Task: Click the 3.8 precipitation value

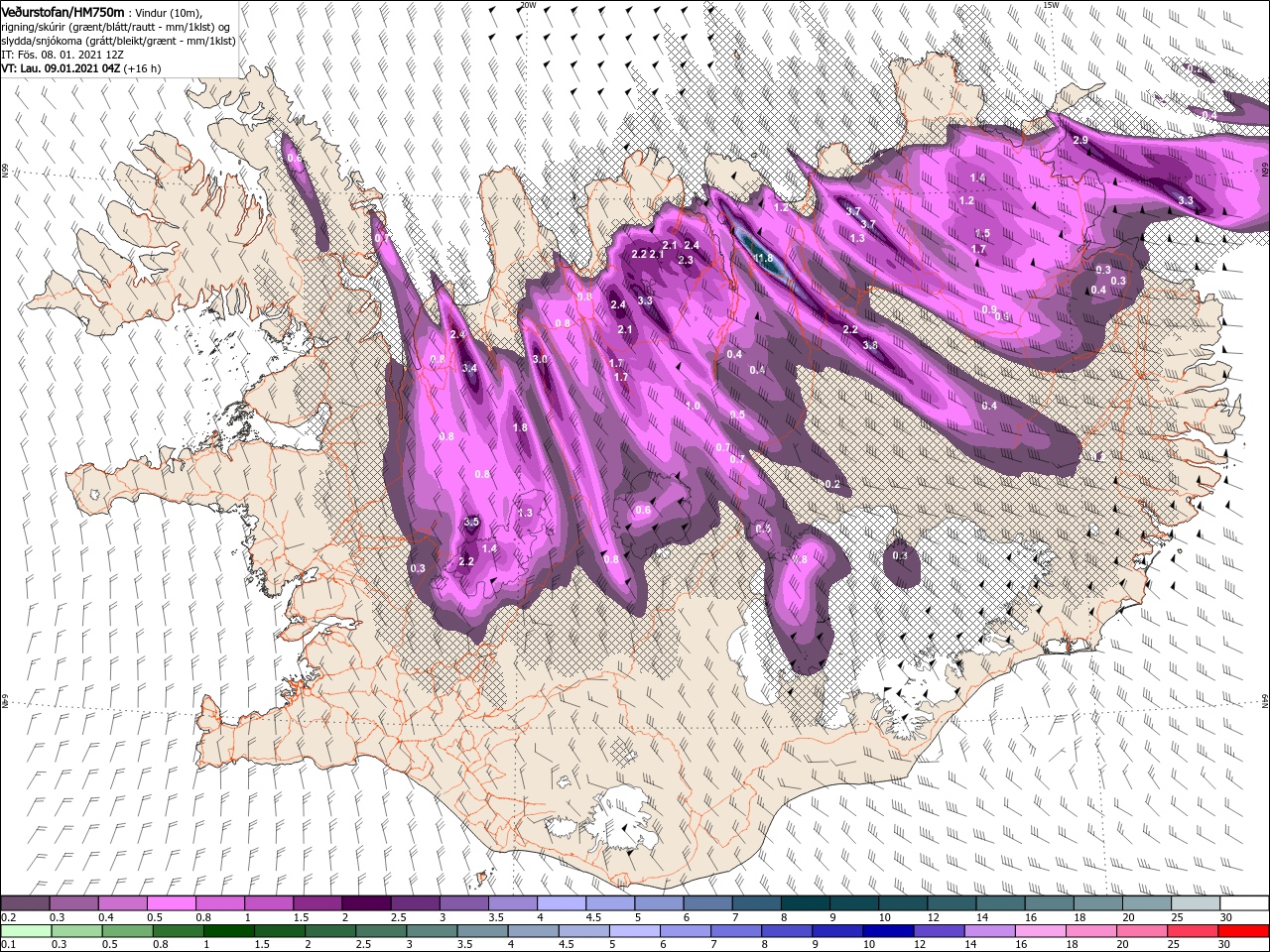Action: click(870, 345)
